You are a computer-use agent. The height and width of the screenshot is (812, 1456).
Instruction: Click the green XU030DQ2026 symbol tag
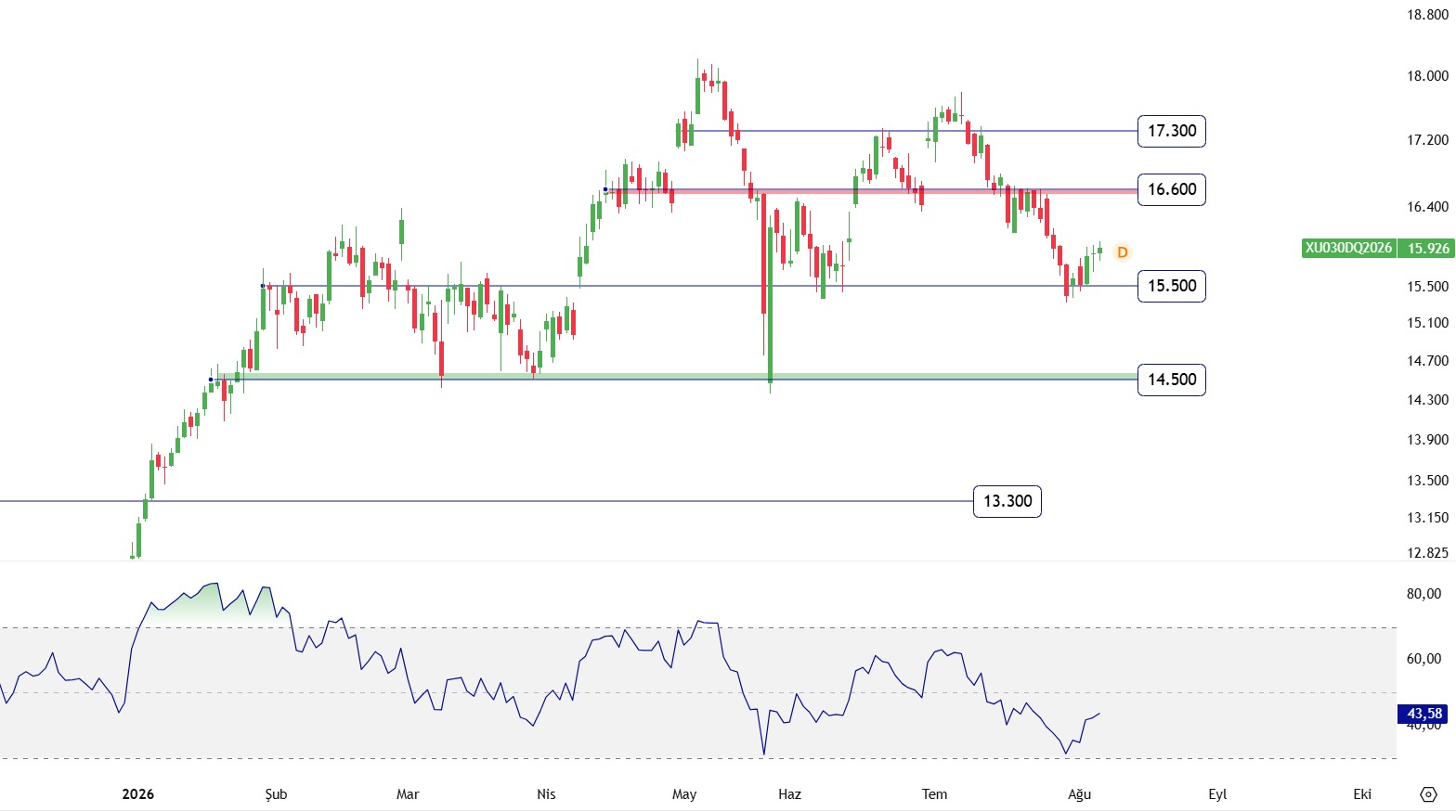tap(1349, 248)
